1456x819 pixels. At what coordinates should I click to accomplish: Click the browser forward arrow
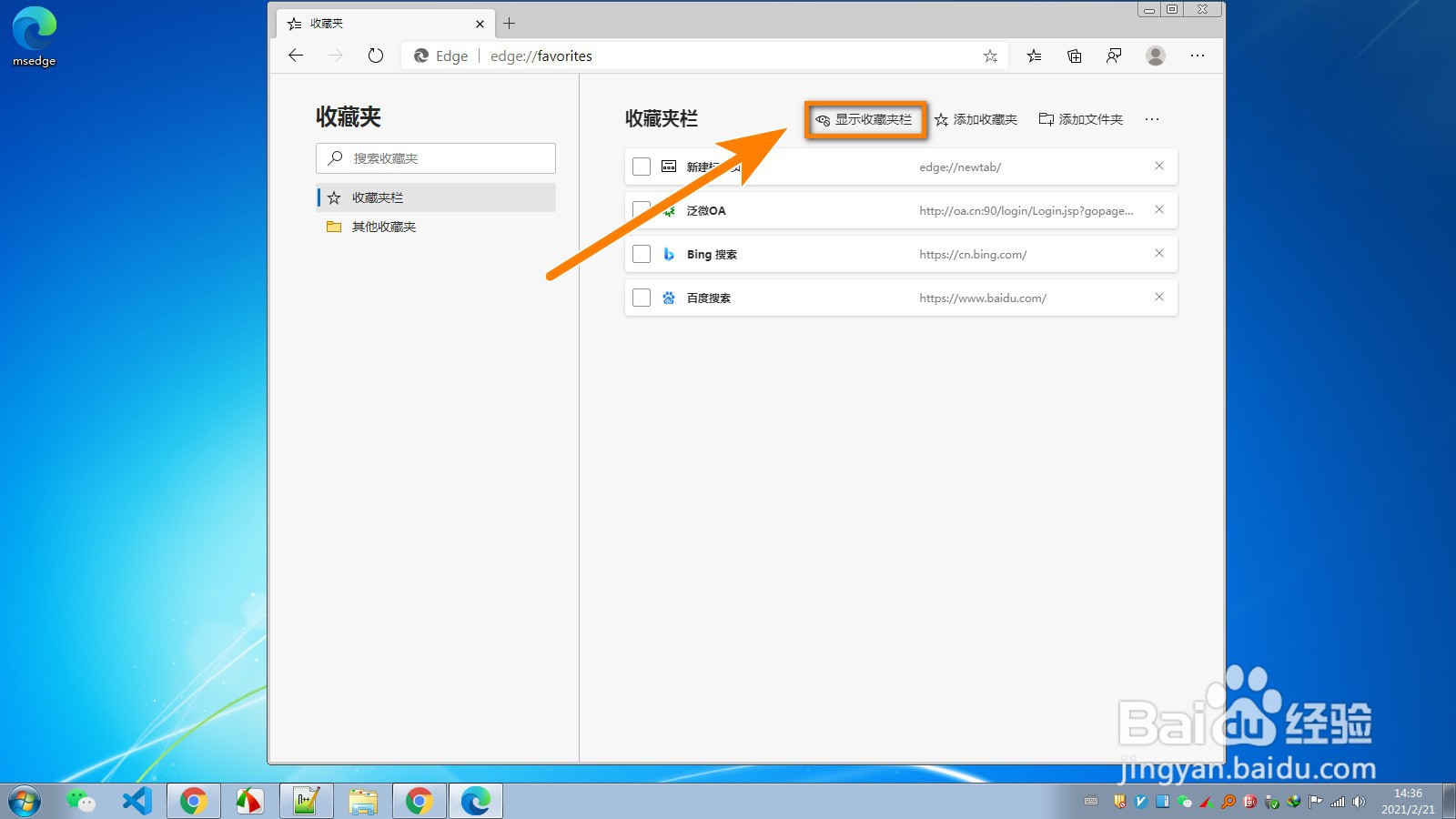(336, 56)
